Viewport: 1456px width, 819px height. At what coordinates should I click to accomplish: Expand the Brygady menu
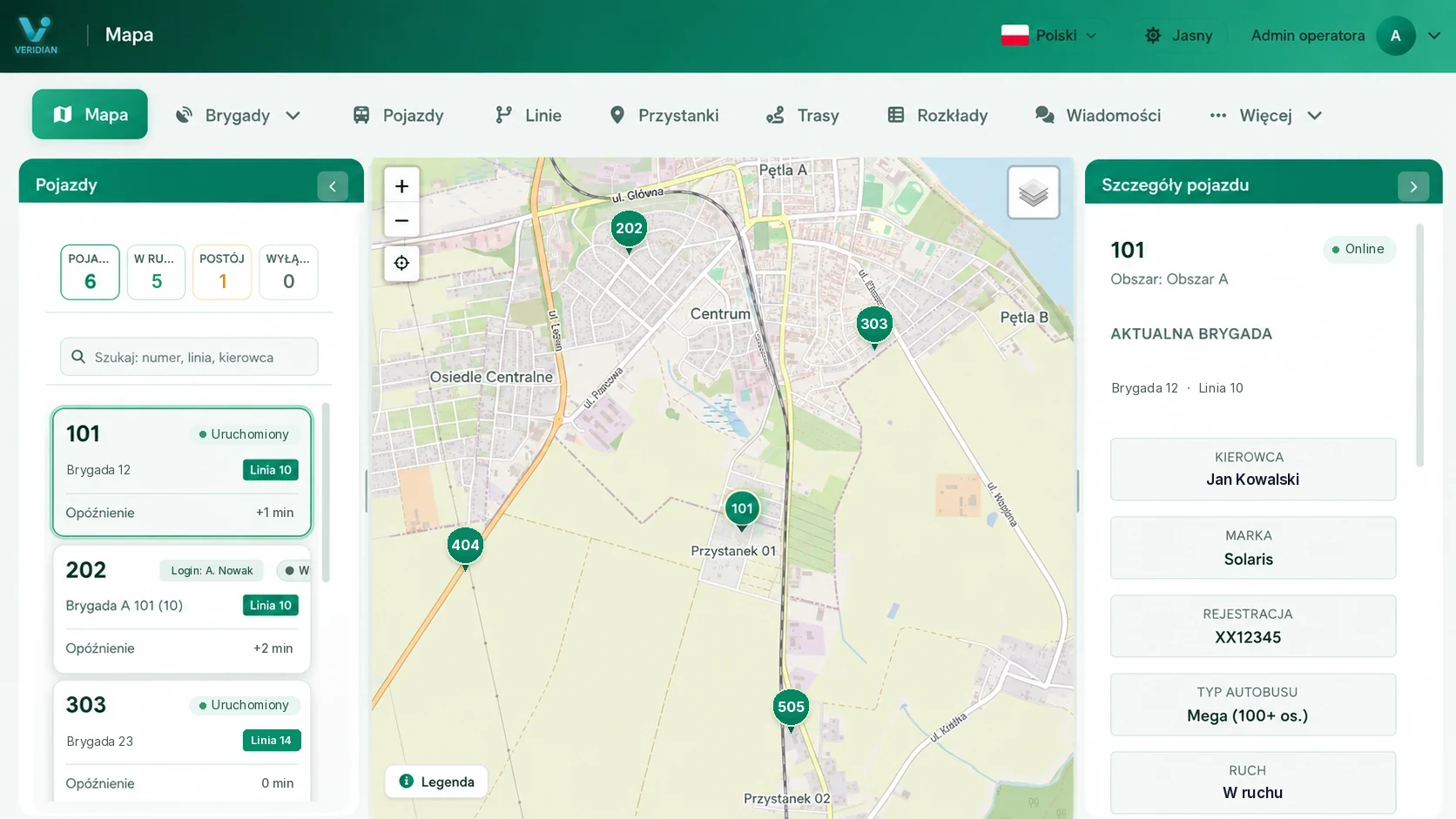click(x=238, y=115)
